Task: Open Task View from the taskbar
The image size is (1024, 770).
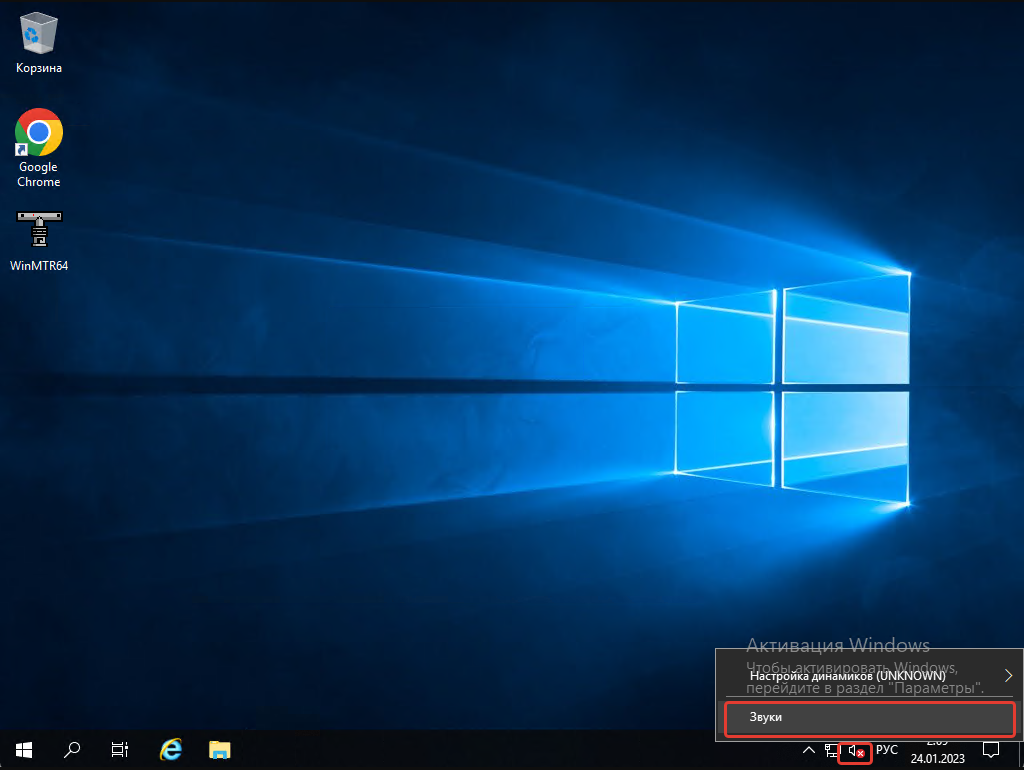Action: pos(120,749)
